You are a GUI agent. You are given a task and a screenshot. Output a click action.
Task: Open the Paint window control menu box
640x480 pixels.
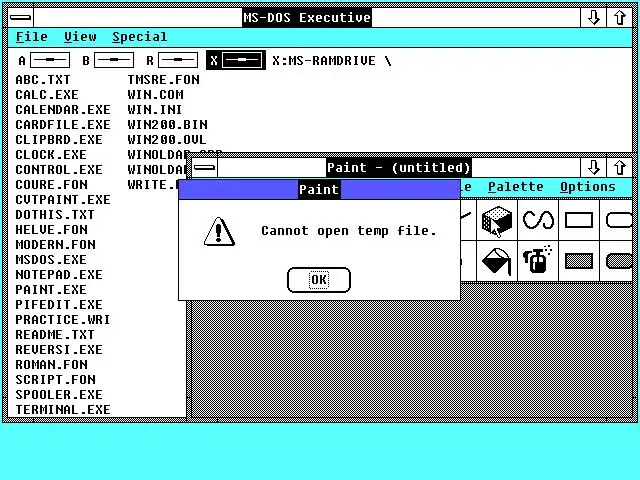pyautogui.click(x=204, y=167)
